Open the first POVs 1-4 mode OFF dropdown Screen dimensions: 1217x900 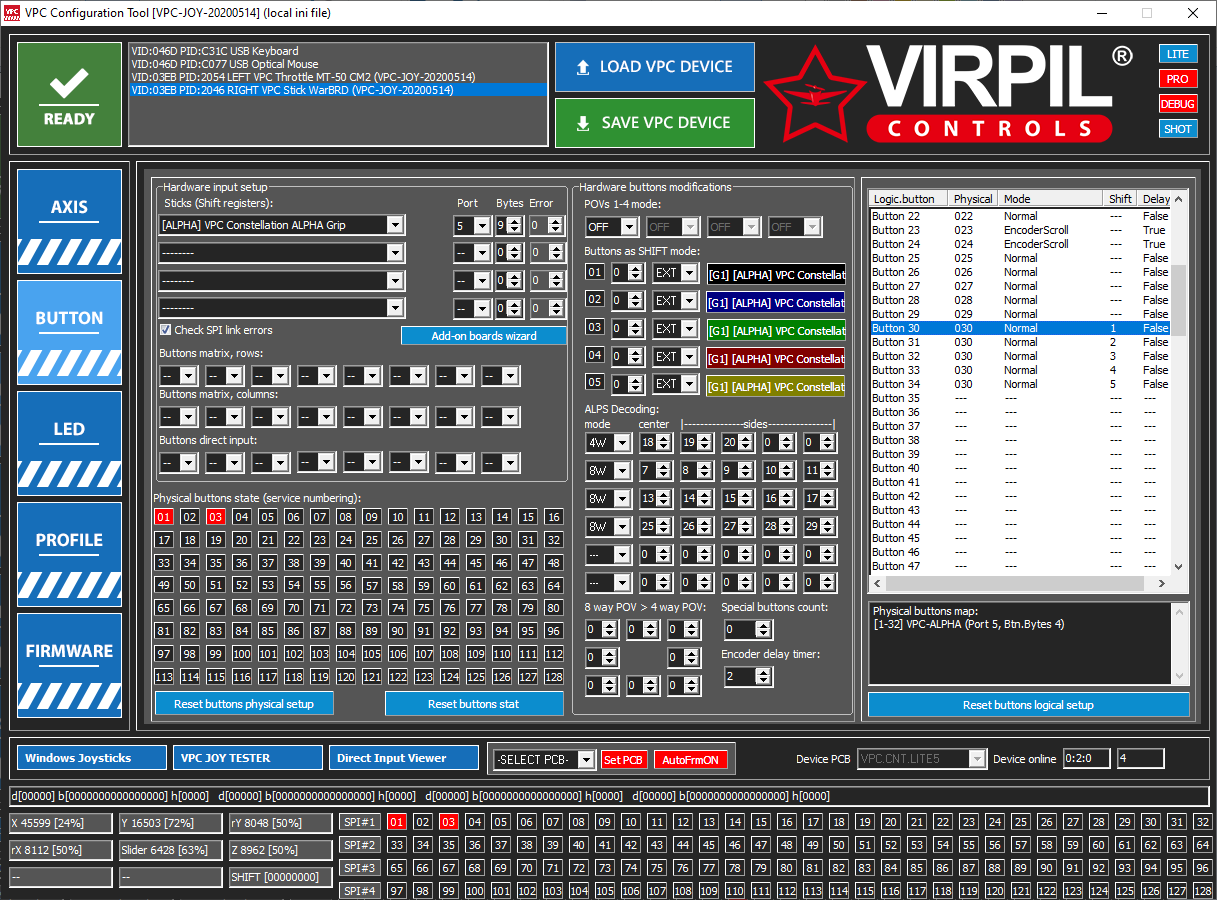[611, 227]
